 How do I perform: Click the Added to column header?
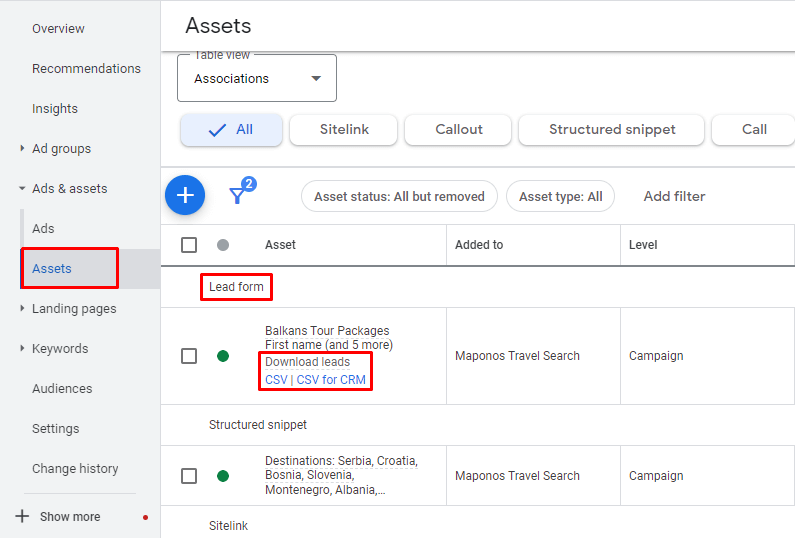pos(479,245)
